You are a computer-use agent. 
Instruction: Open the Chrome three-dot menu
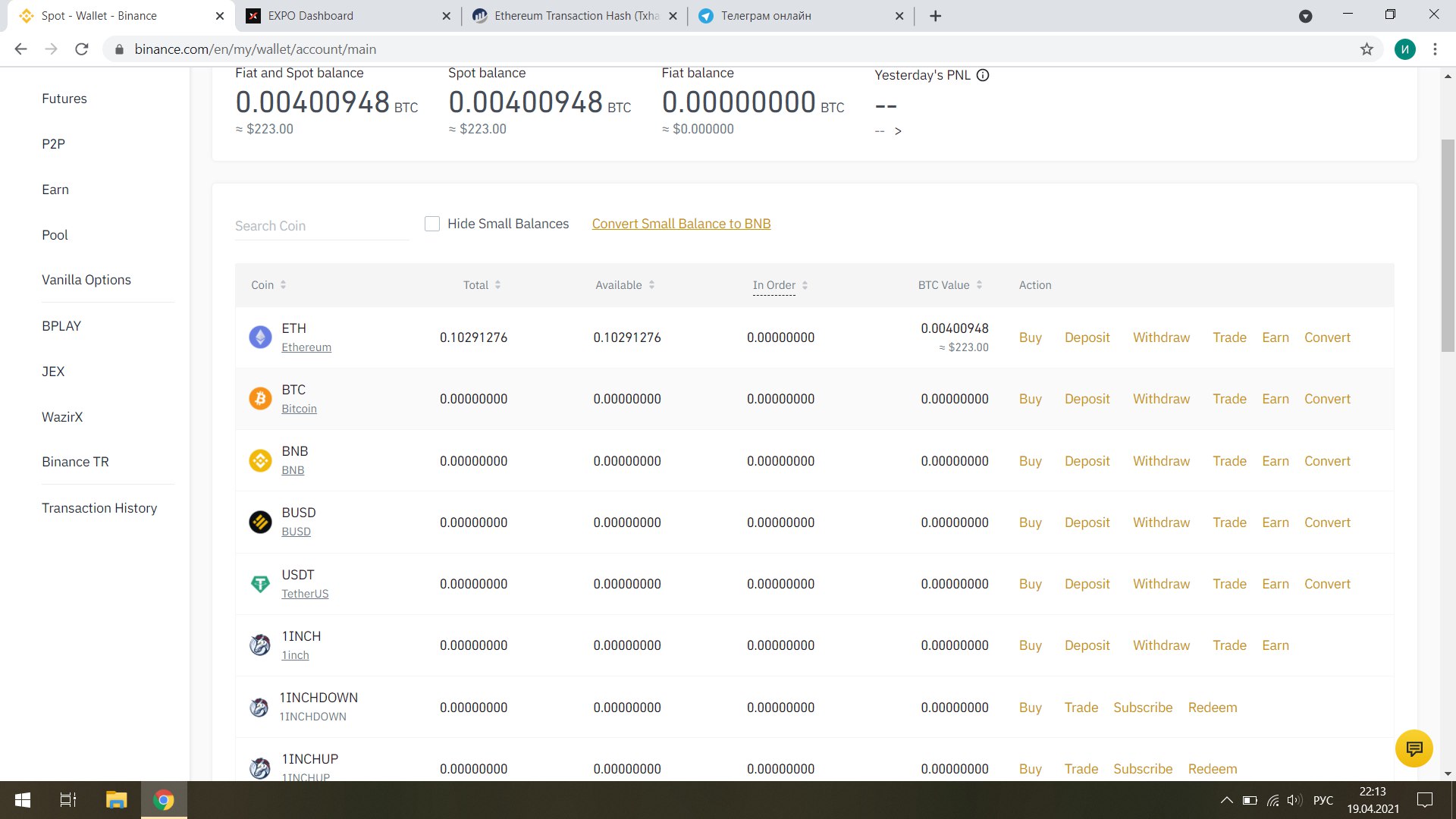click(1435, 49)
